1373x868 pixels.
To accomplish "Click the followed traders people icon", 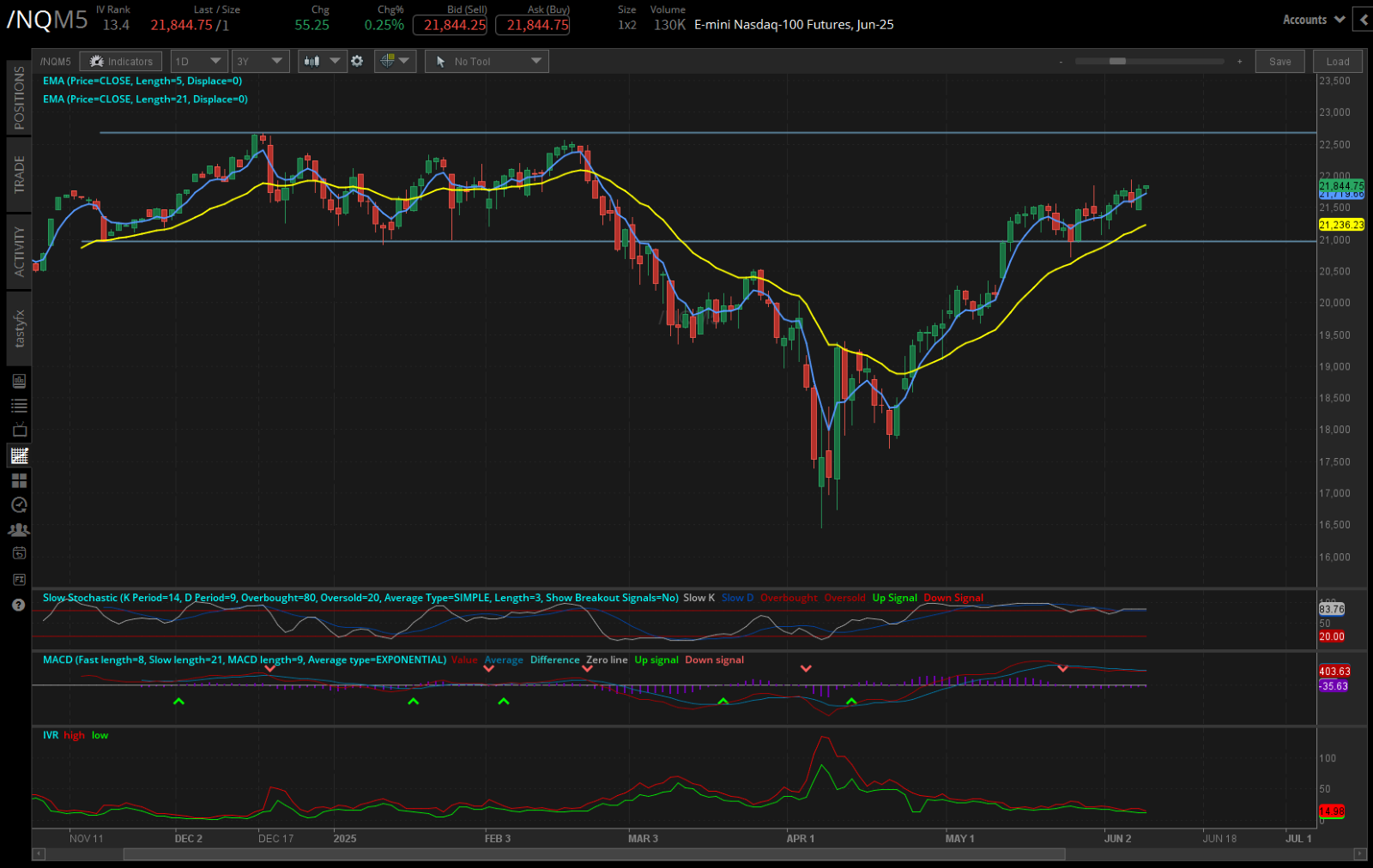I will [x=19, y=529].
